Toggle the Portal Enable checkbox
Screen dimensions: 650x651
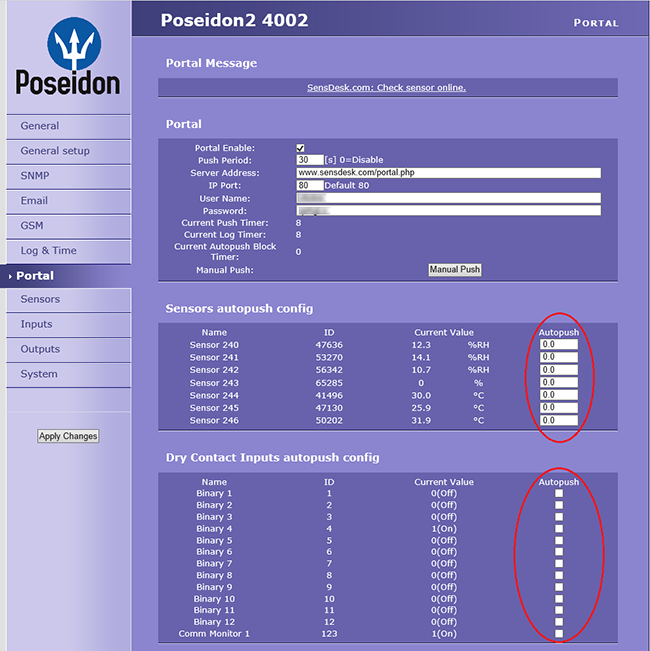[x=300, y=148]
